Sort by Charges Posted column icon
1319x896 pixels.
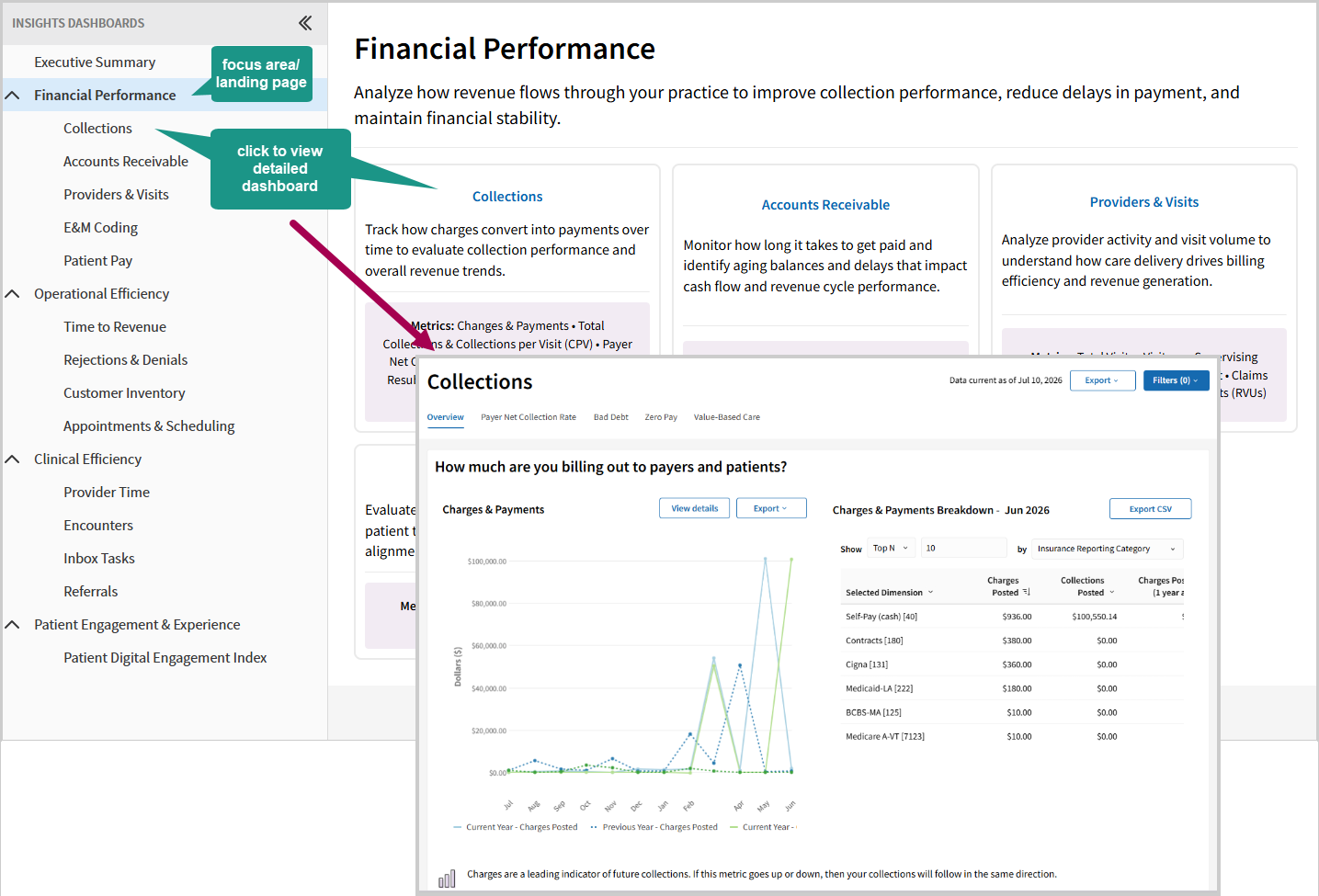pos(1027,592)
